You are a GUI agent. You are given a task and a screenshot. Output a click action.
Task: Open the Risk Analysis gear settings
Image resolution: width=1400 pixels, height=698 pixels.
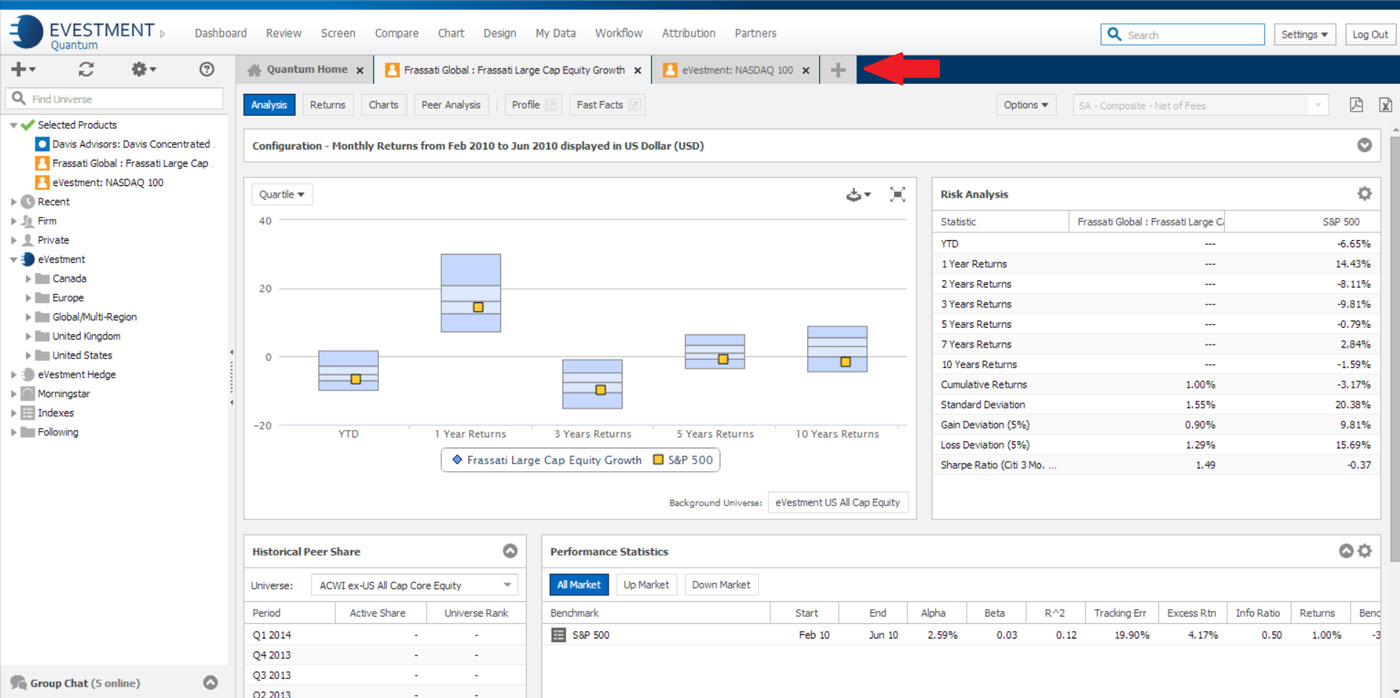point(1364,194)
